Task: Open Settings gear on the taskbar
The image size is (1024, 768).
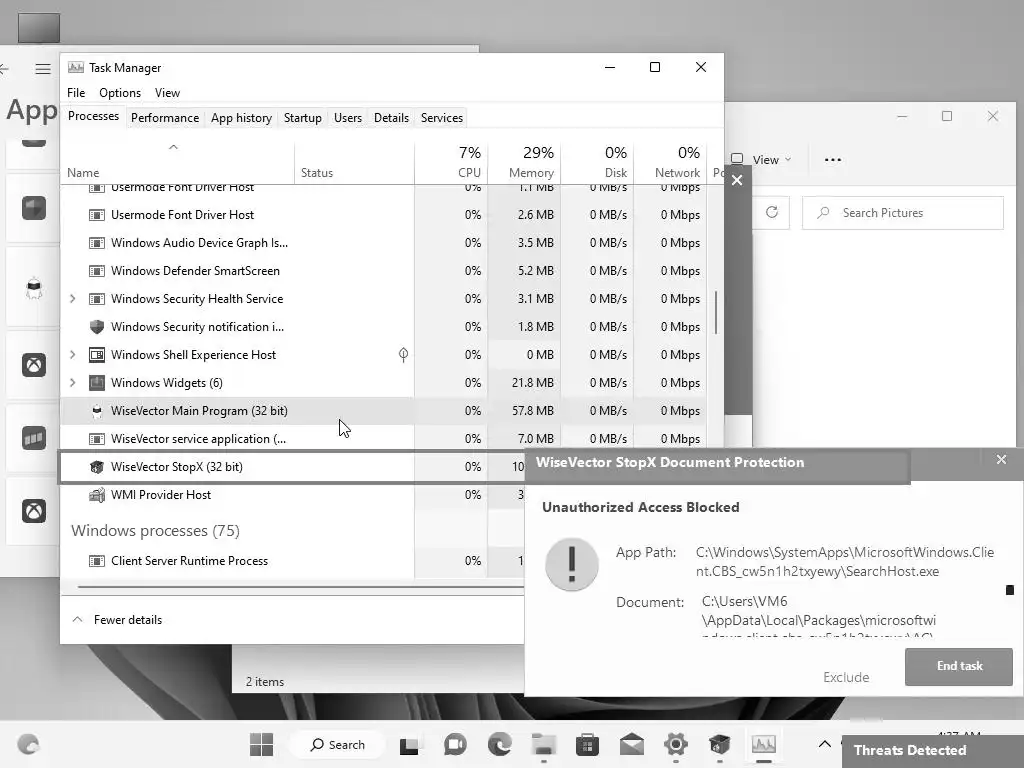Action: (676, 744)
